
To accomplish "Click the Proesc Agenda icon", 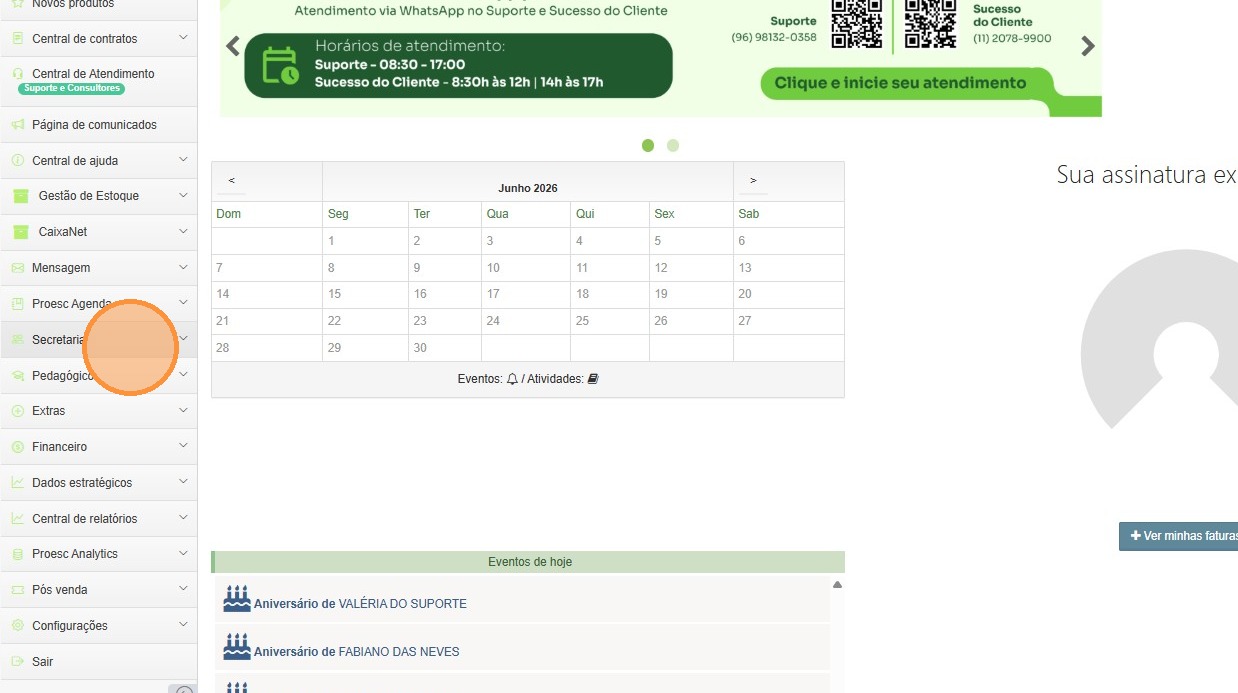I will point(18,303).
